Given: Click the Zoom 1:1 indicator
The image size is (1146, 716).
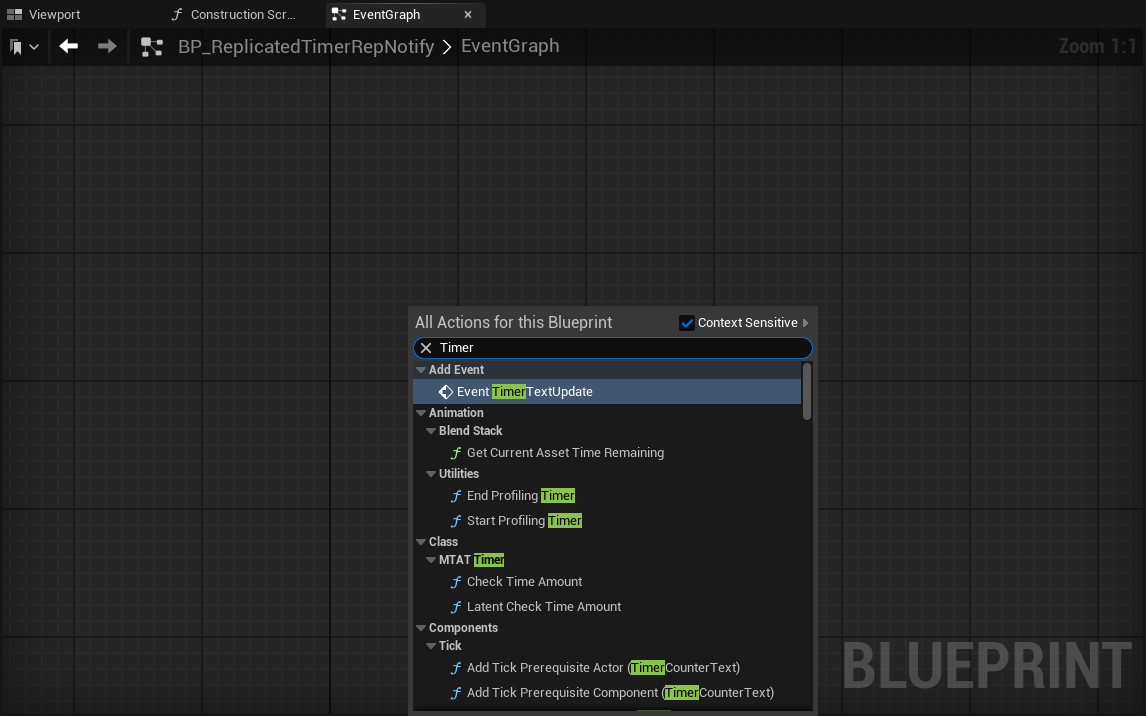Looking at the screenshot, I should tap(1098, 47).
